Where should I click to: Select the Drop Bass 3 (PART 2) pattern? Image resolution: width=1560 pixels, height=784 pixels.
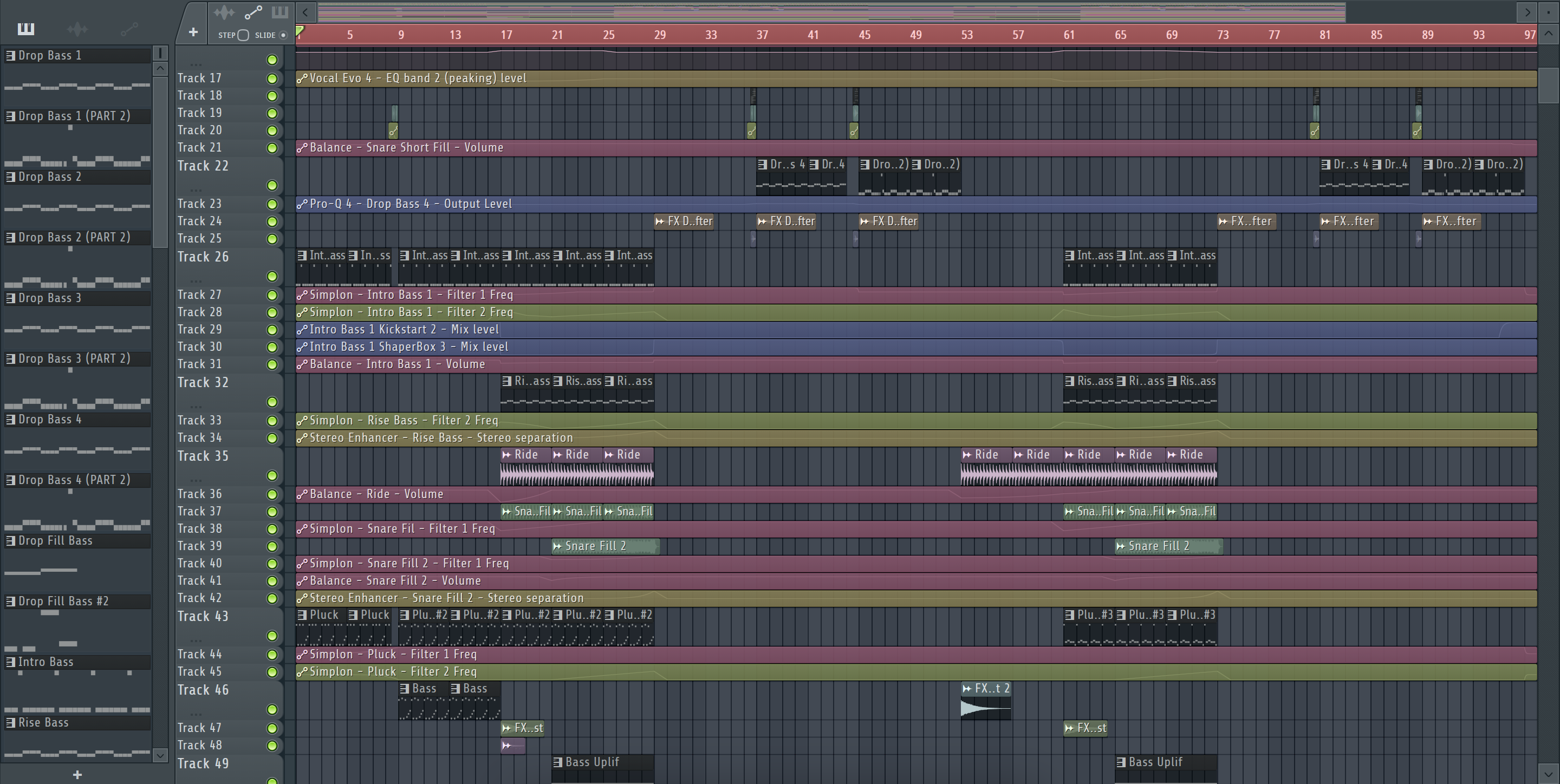pyautogui.click(x=77, y=358)
